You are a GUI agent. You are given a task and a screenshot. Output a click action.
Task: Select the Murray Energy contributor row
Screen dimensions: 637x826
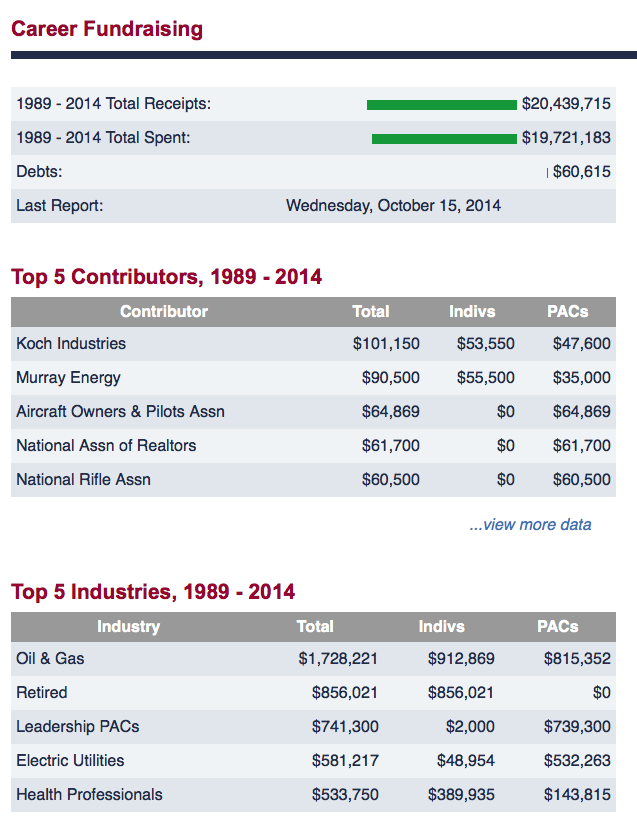coord(313,378)
